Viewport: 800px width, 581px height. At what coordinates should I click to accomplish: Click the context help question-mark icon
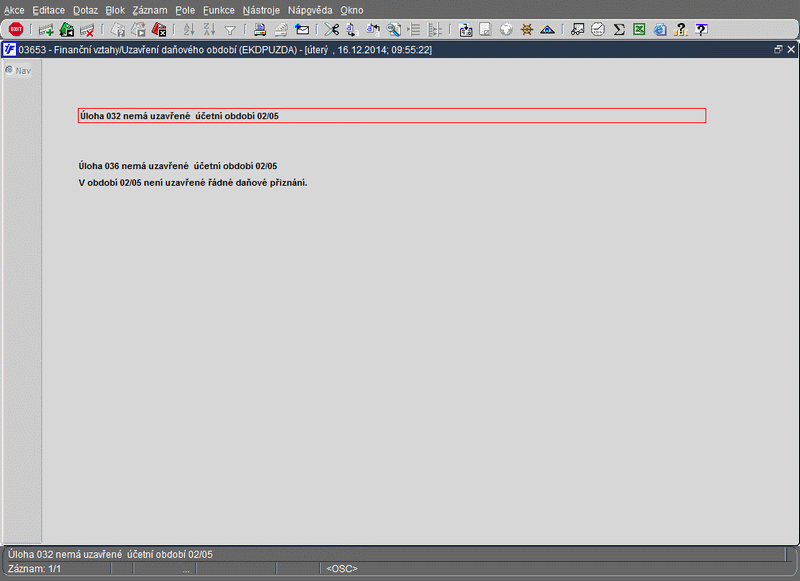pyautogui.click(x=702, y=30)
